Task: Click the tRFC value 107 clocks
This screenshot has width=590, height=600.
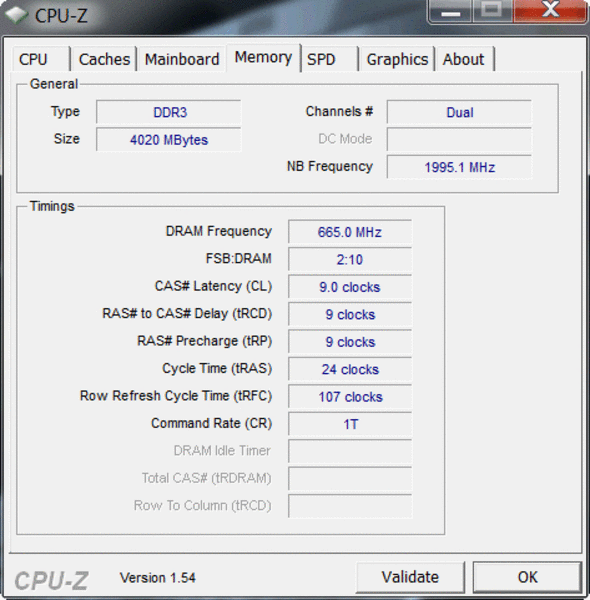Action: (350, 397)
